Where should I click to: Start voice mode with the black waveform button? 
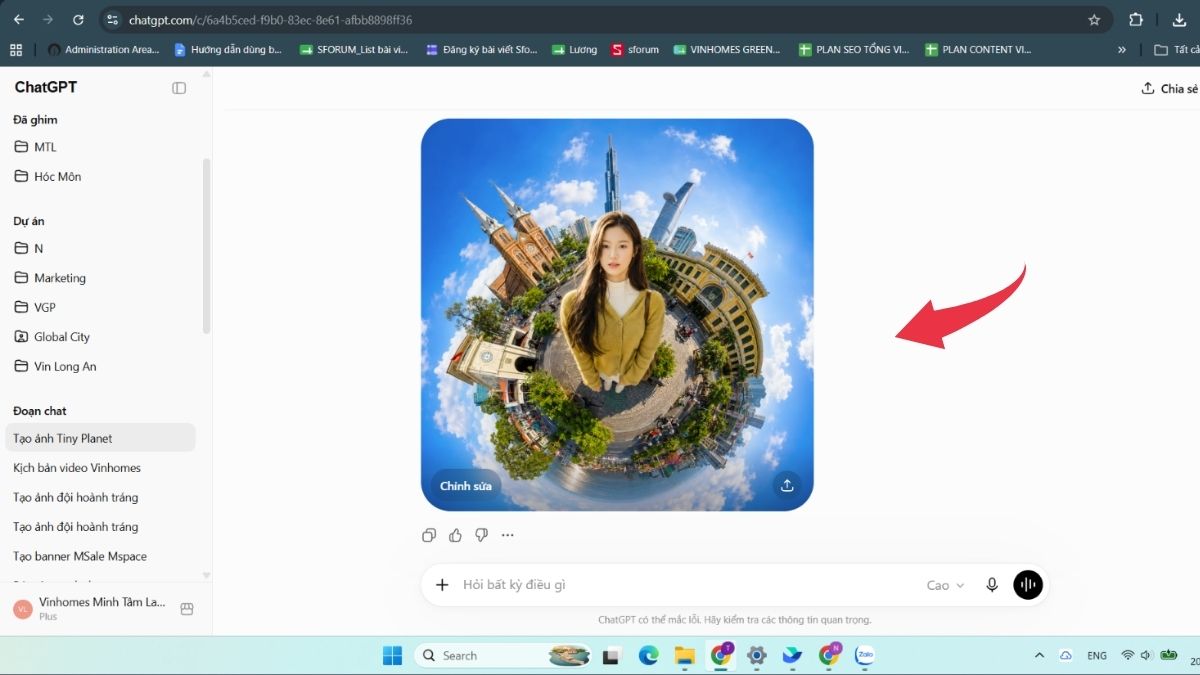1028,585
